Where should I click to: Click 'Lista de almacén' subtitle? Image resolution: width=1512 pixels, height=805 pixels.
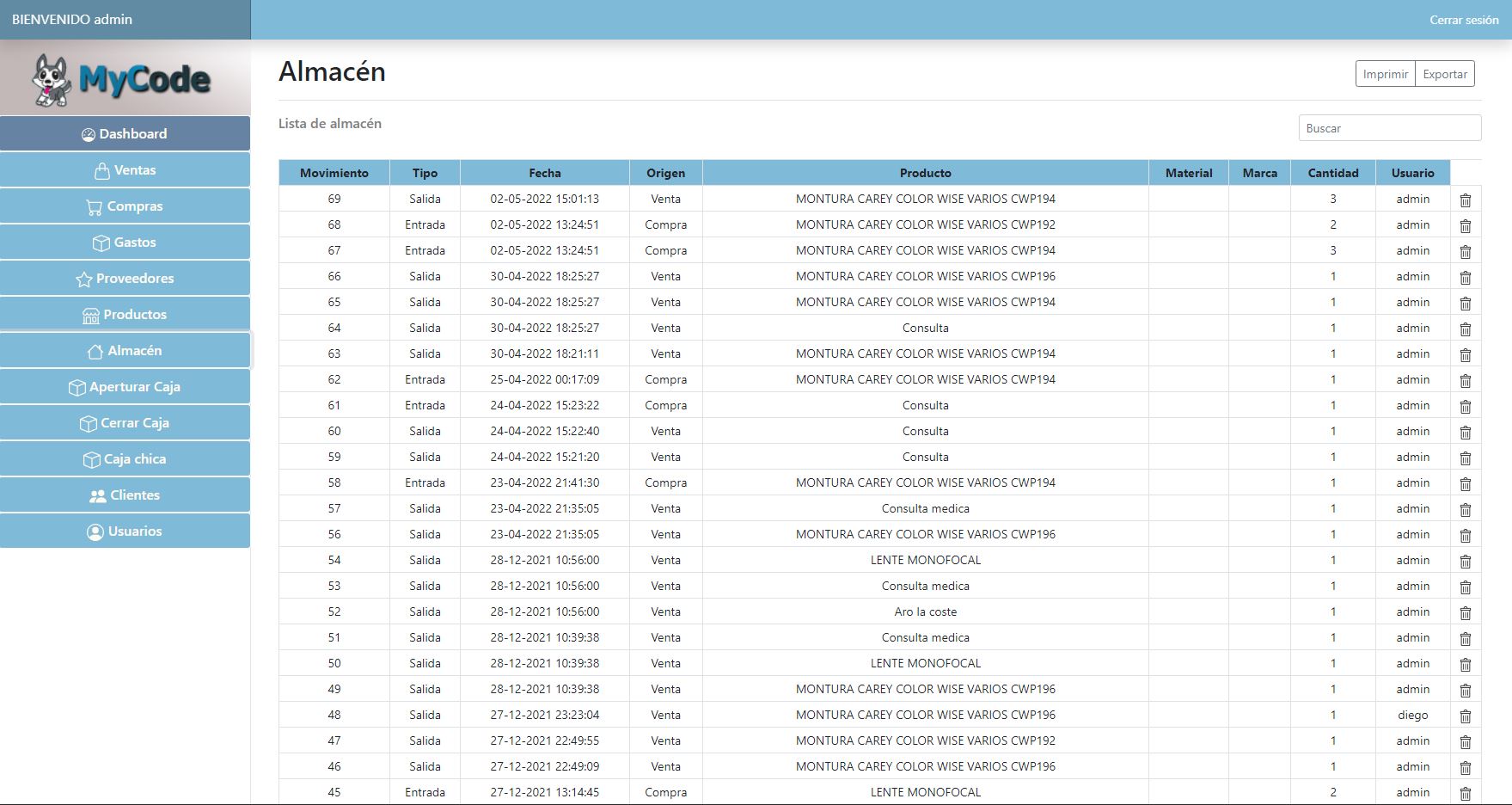pos(330,124)
